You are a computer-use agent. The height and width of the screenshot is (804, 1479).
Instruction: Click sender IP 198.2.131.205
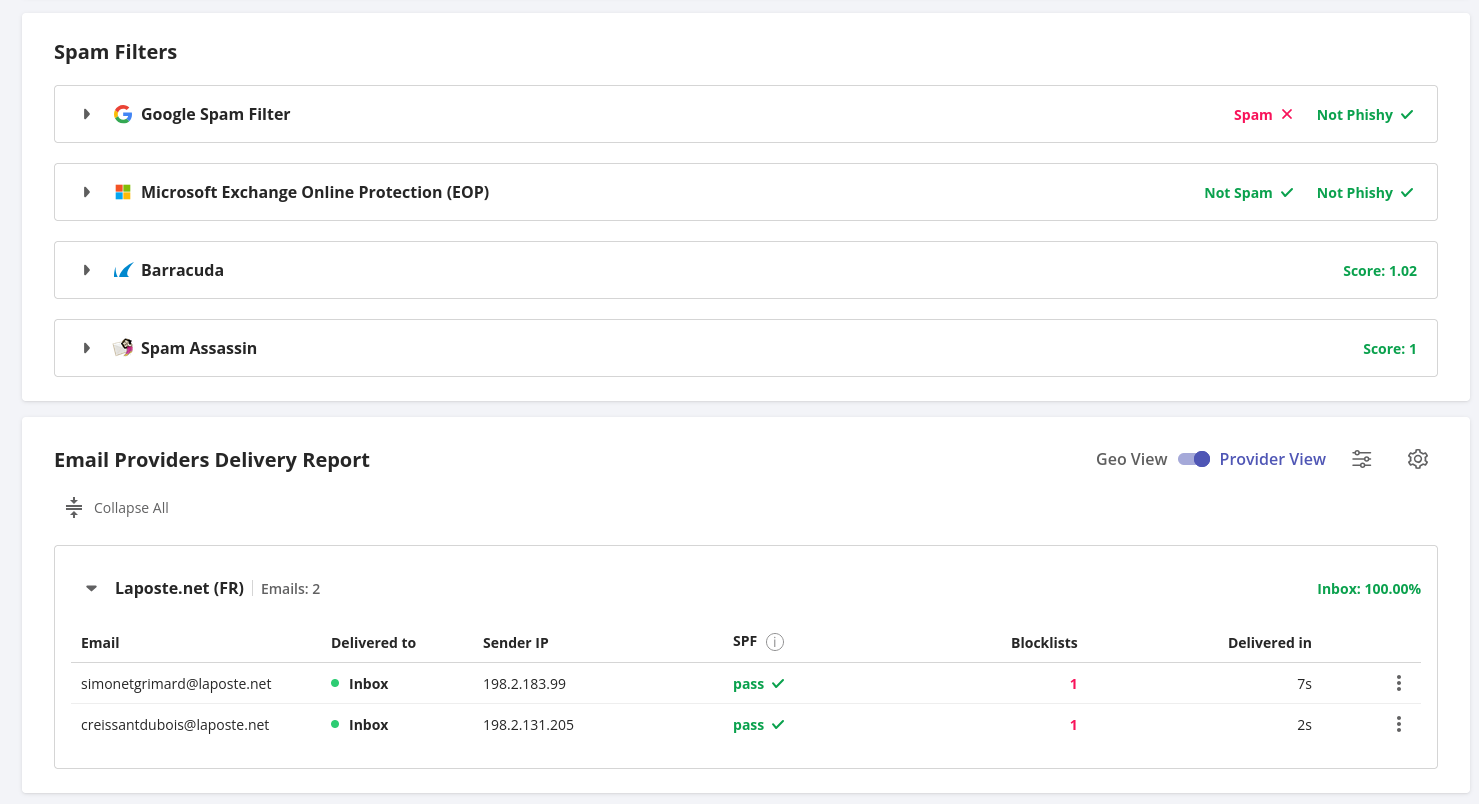point(528,725)
